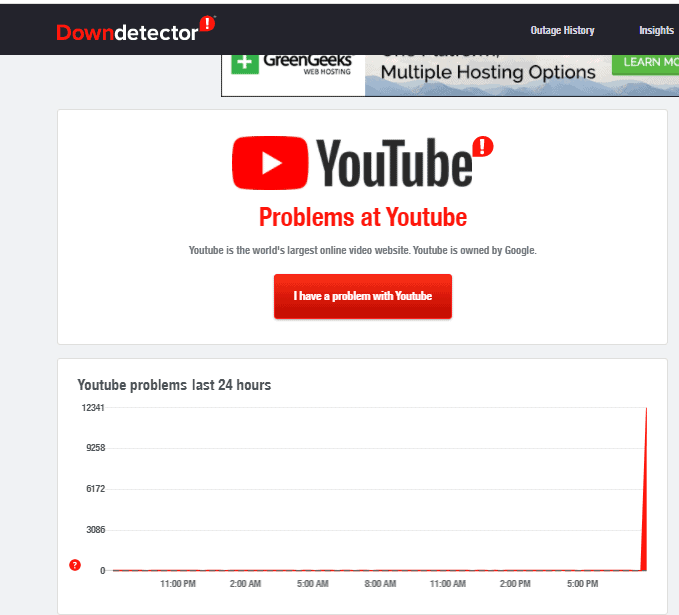Click the 'Problems at Youtube' heading

[363, 217]
